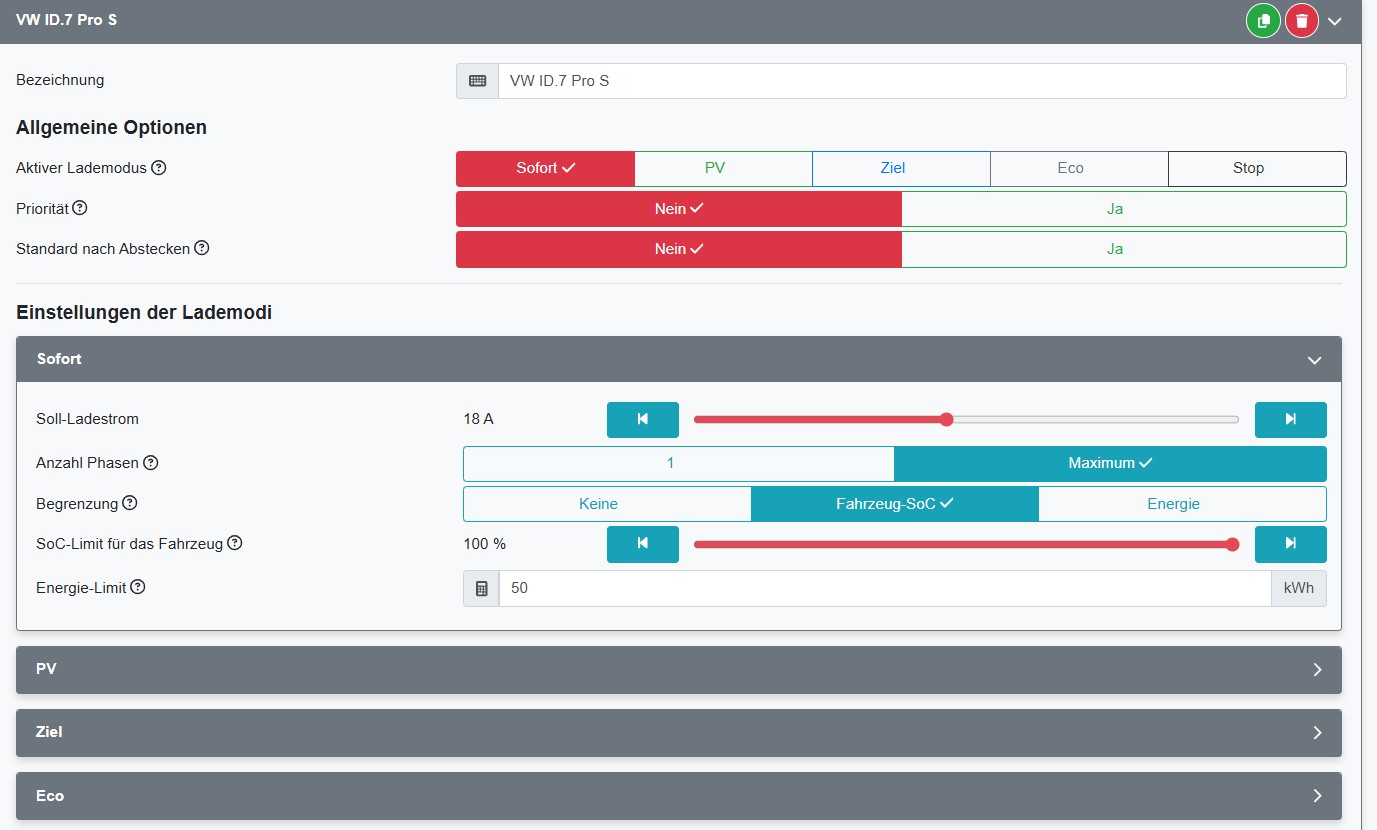
Task: Click the 18 A Soll-Ladestrom value
Action: (479, 419)
